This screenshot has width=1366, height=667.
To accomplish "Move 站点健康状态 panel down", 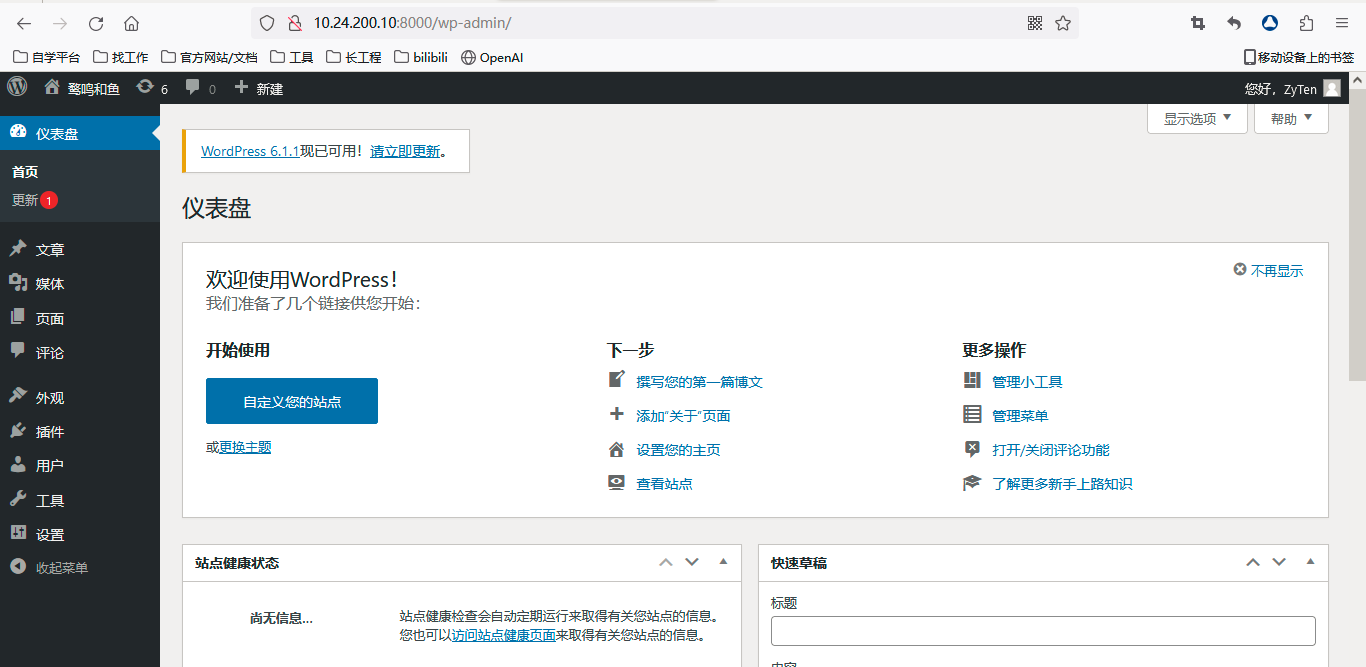I will 692,562.
